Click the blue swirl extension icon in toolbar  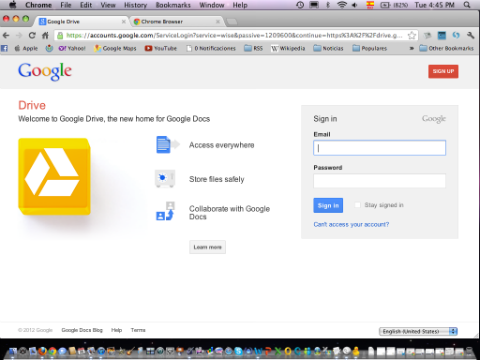coord(456,35)
